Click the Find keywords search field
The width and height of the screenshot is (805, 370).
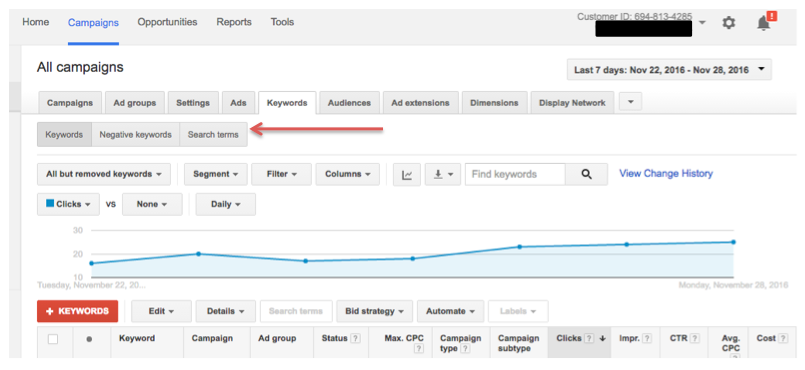click(x=515, y=174)
